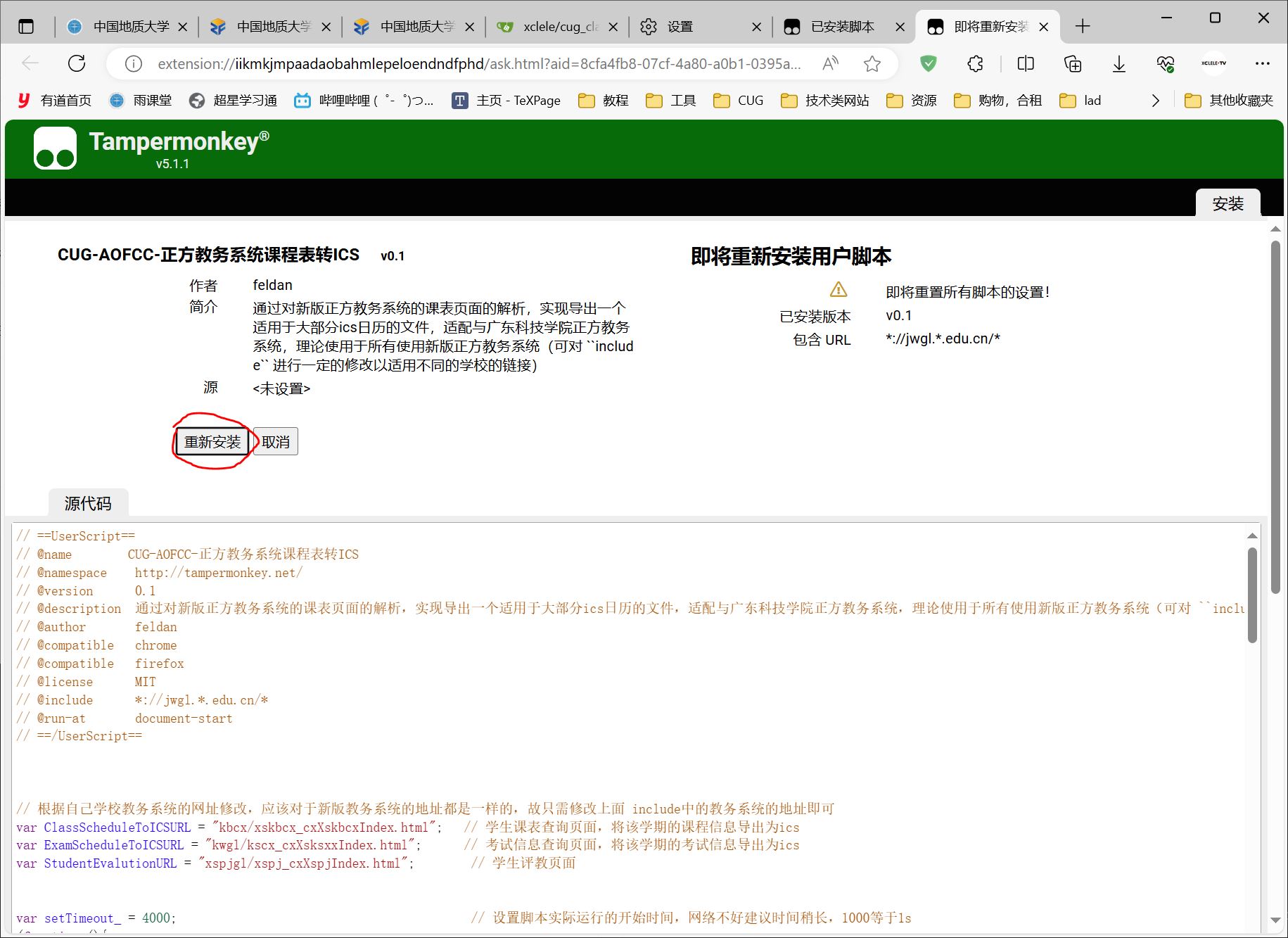Close the 已安装脚本 tab
This screenshot has width=1288, height=938.
click(x=900, y=27)
